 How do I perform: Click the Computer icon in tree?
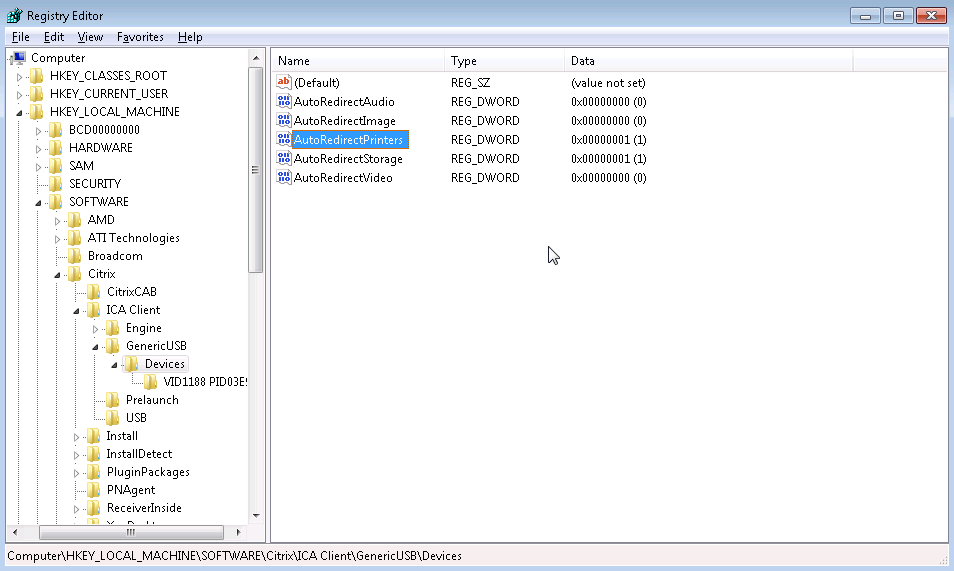19,58
